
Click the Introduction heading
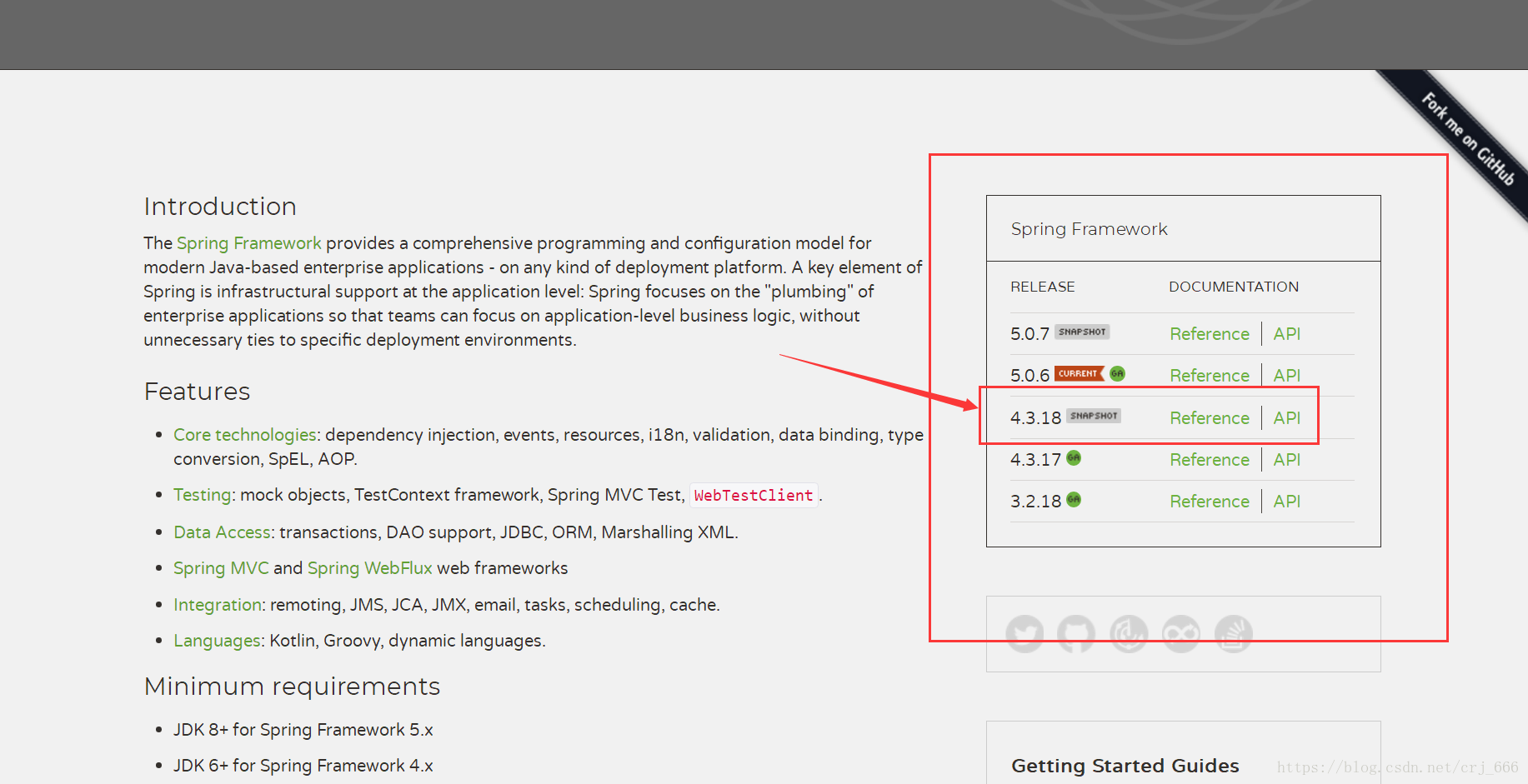click(220, 207)
